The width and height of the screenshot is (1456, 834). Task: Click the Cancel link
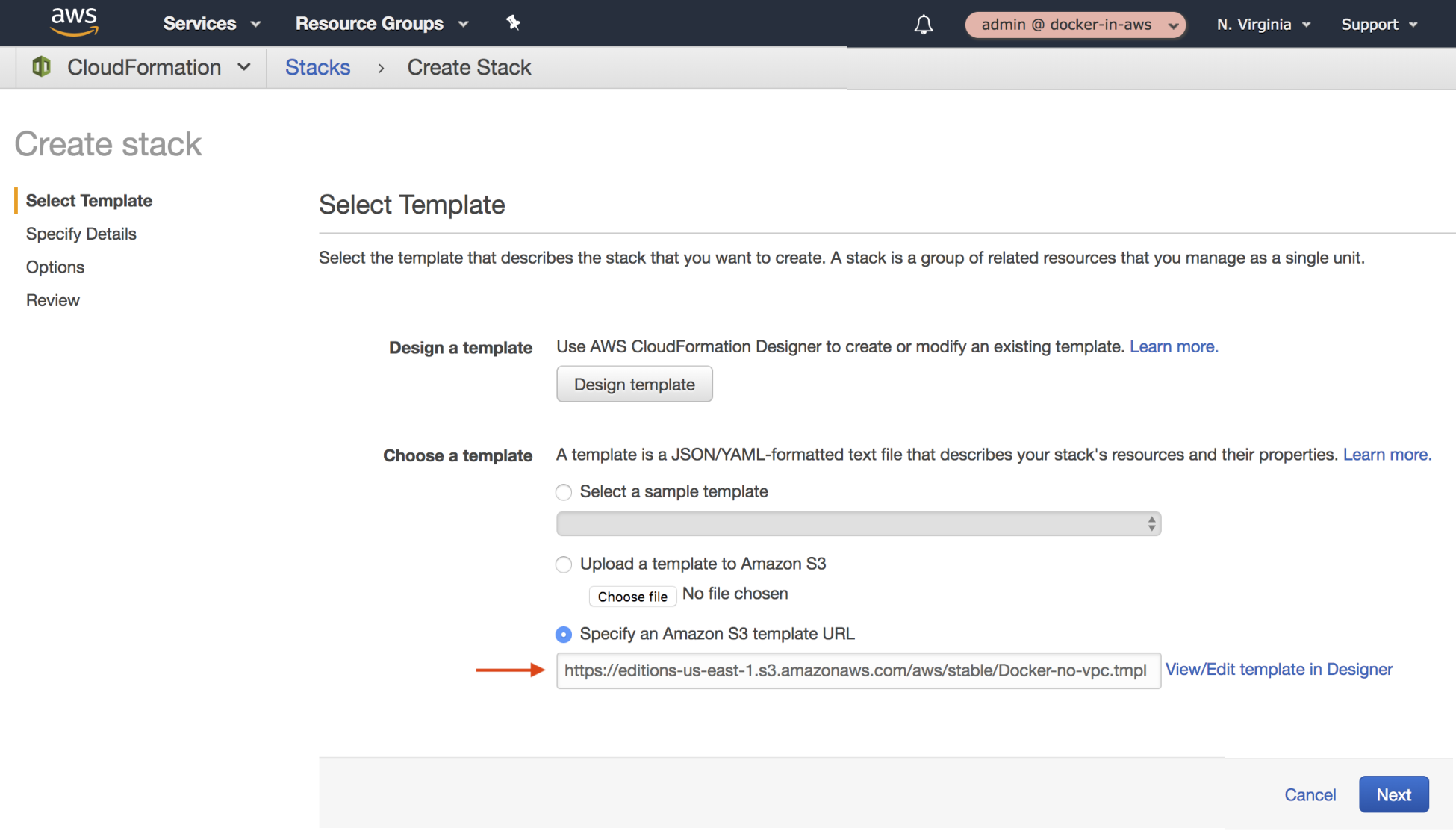pos(1310,794)
